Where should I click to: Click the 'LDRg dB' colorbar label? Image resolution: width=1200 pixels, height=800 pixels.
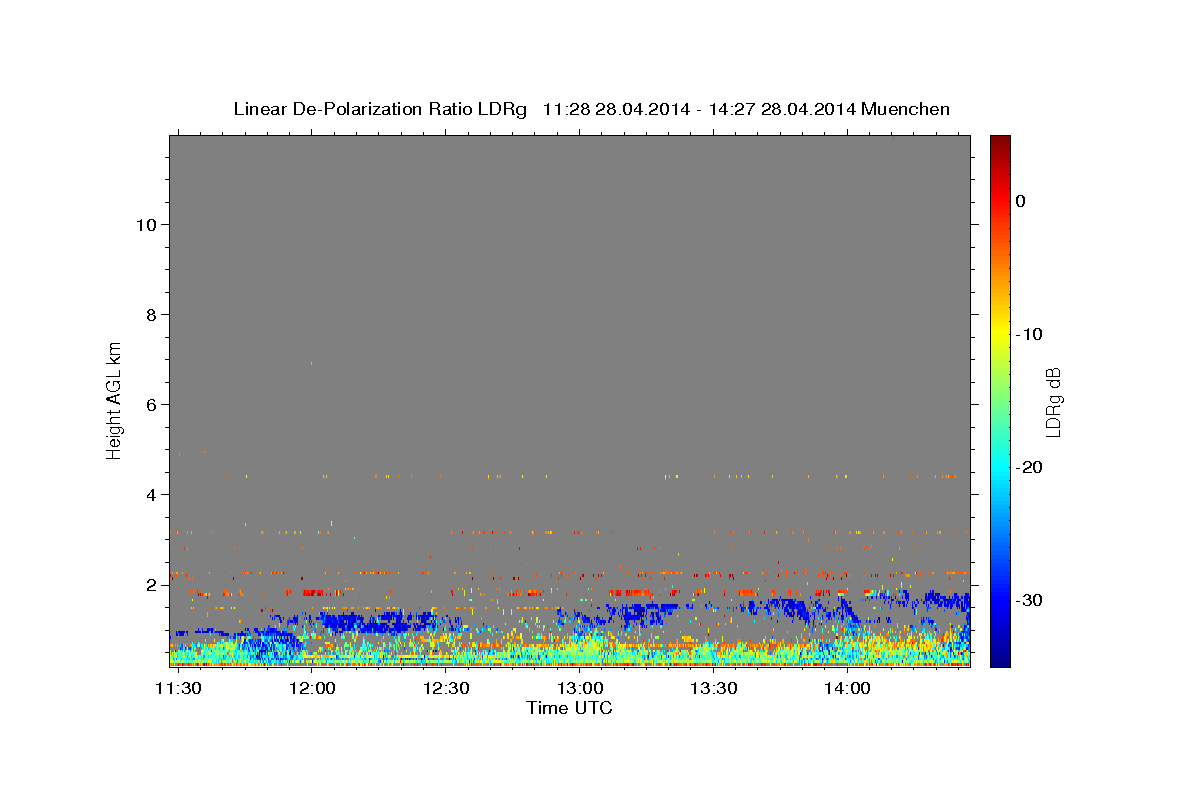(1053, 402)
